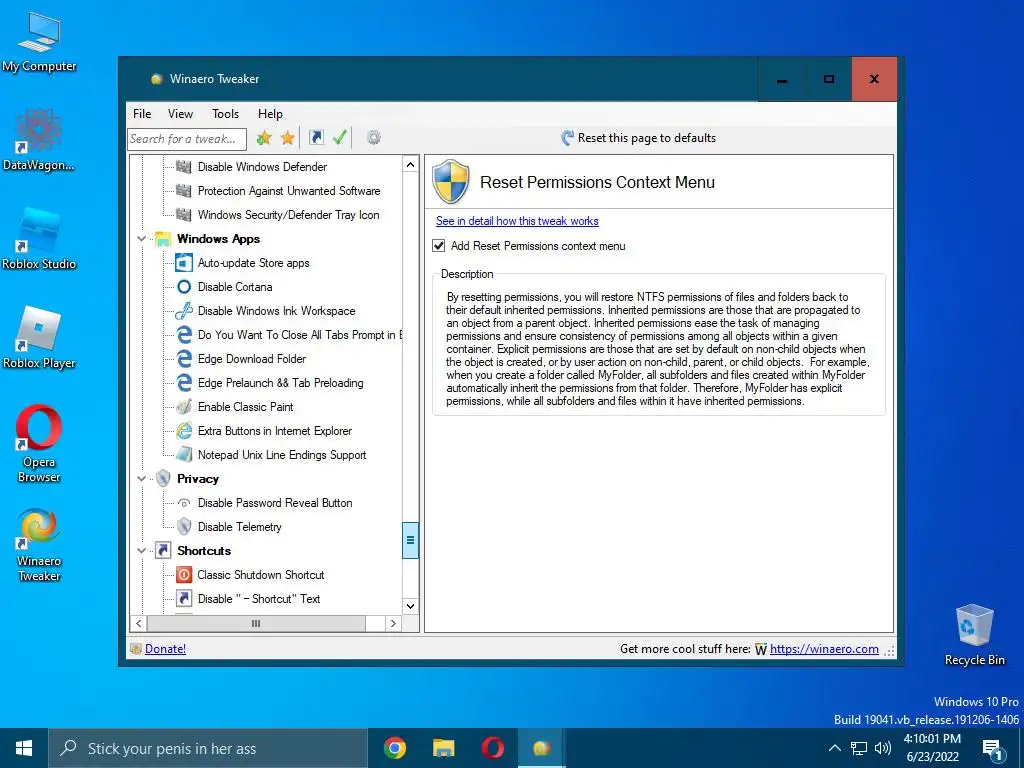Click the Windows Start button
This screenshot has width=1024, height=768.
[x=24, y=748]
